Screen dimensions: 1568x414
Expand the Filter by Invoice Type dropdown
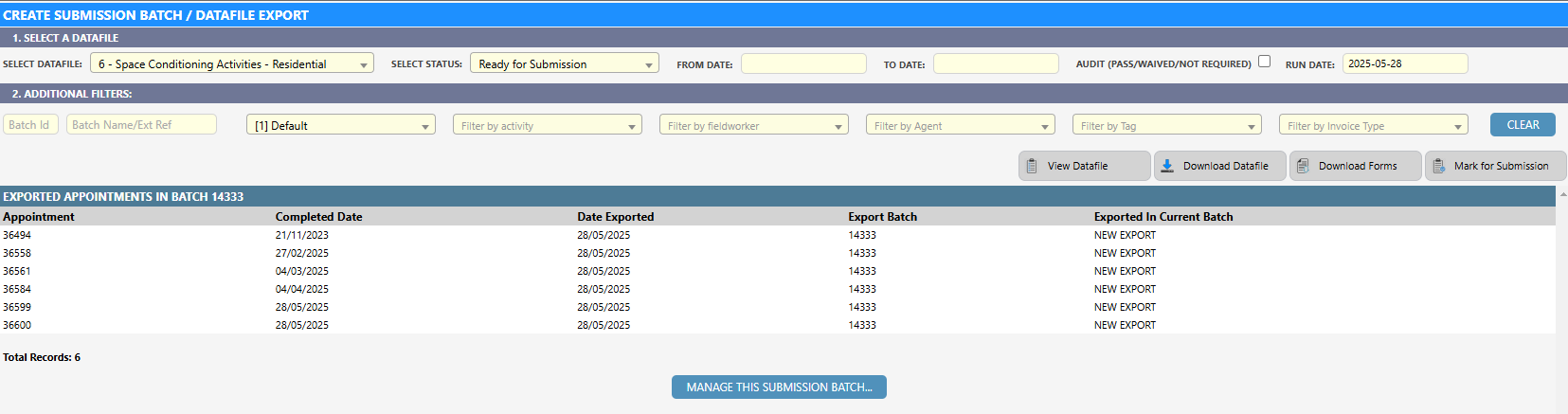coord(1373,125)
